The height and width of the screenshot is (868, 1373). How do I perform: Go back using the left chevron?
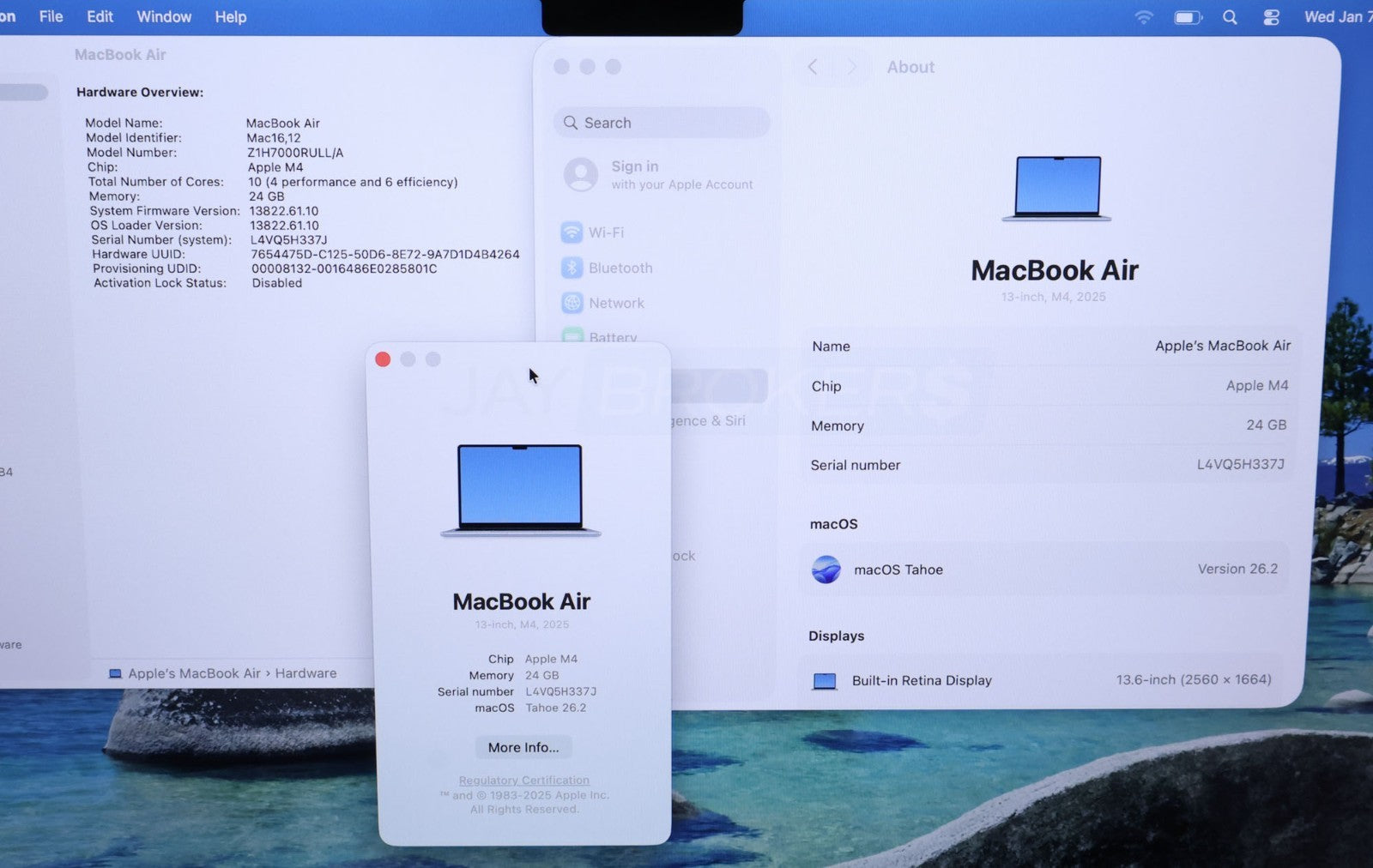click(x=813, y=67)
